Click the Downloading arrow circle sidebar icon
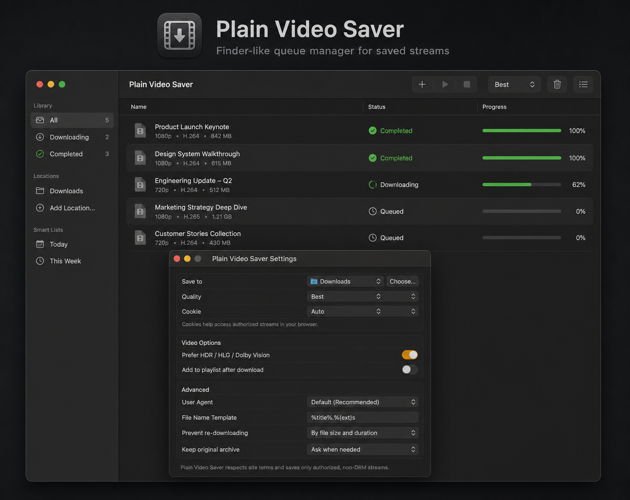The image size is (630, 500). pos(40,137)
